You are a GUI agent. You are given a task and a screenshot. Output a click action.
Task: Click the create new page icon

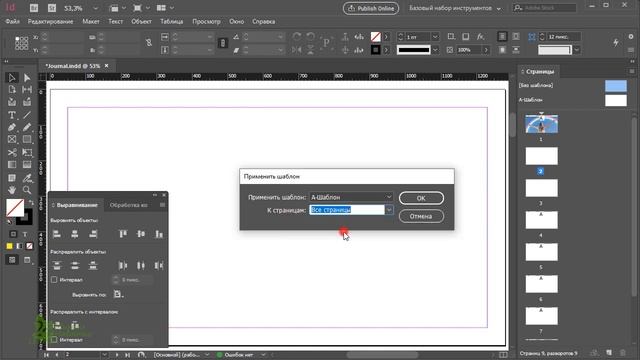609,353
